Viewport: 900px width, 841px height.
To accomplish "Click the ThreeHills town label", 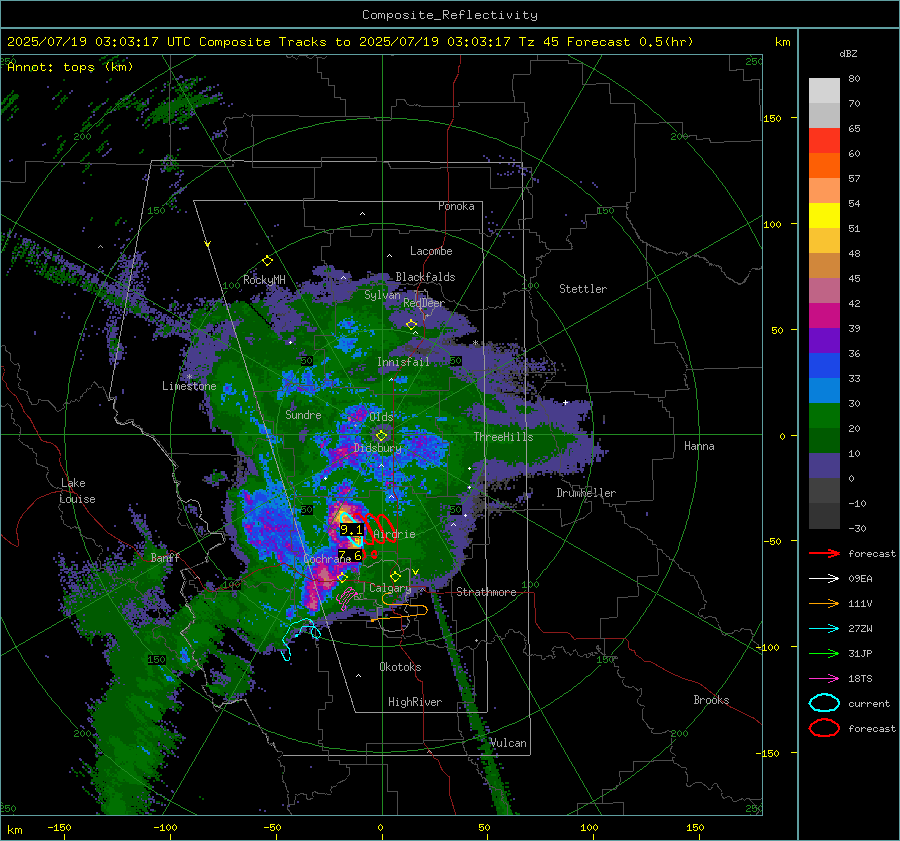I will [x=503, y=437].
